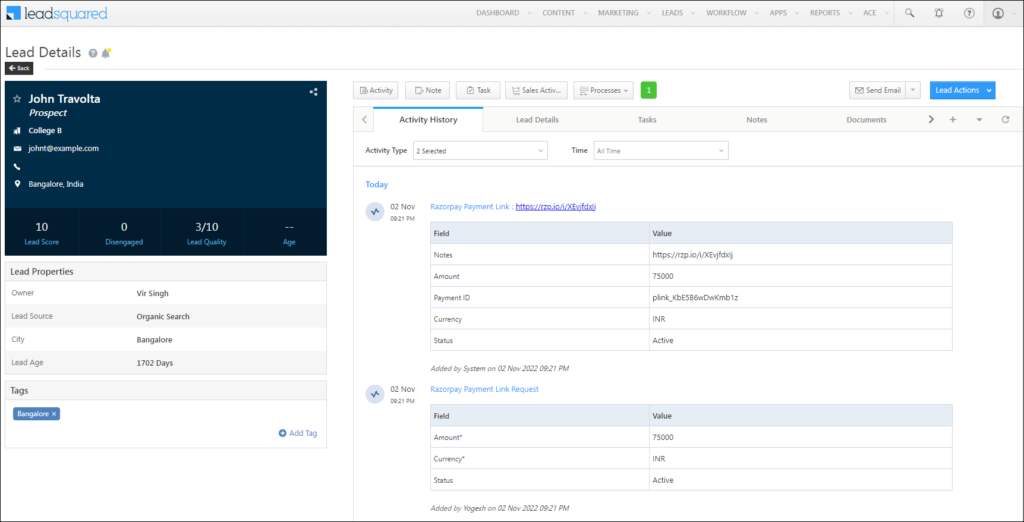1024x522 pixels.
Task: Refresh the tabs with the reload icon
Action: click(1004, 119)
